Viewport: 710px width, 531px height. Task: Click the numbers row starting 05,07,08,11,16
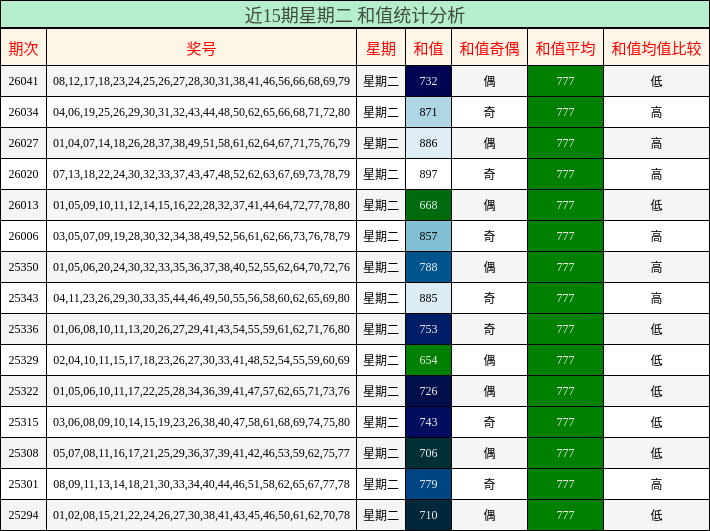click(201, 453)
